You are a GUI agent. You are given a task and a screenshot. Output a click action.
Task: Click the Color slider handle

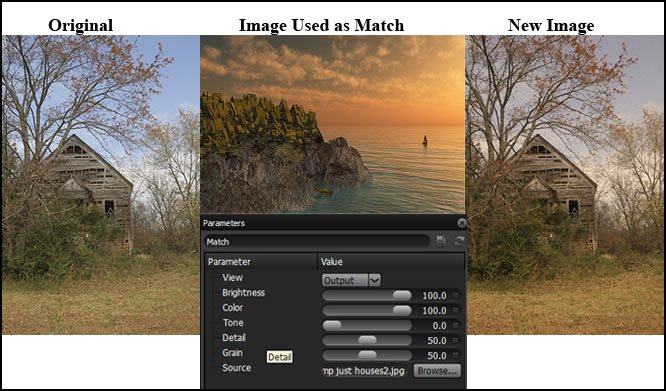click(x=402, y=310)
